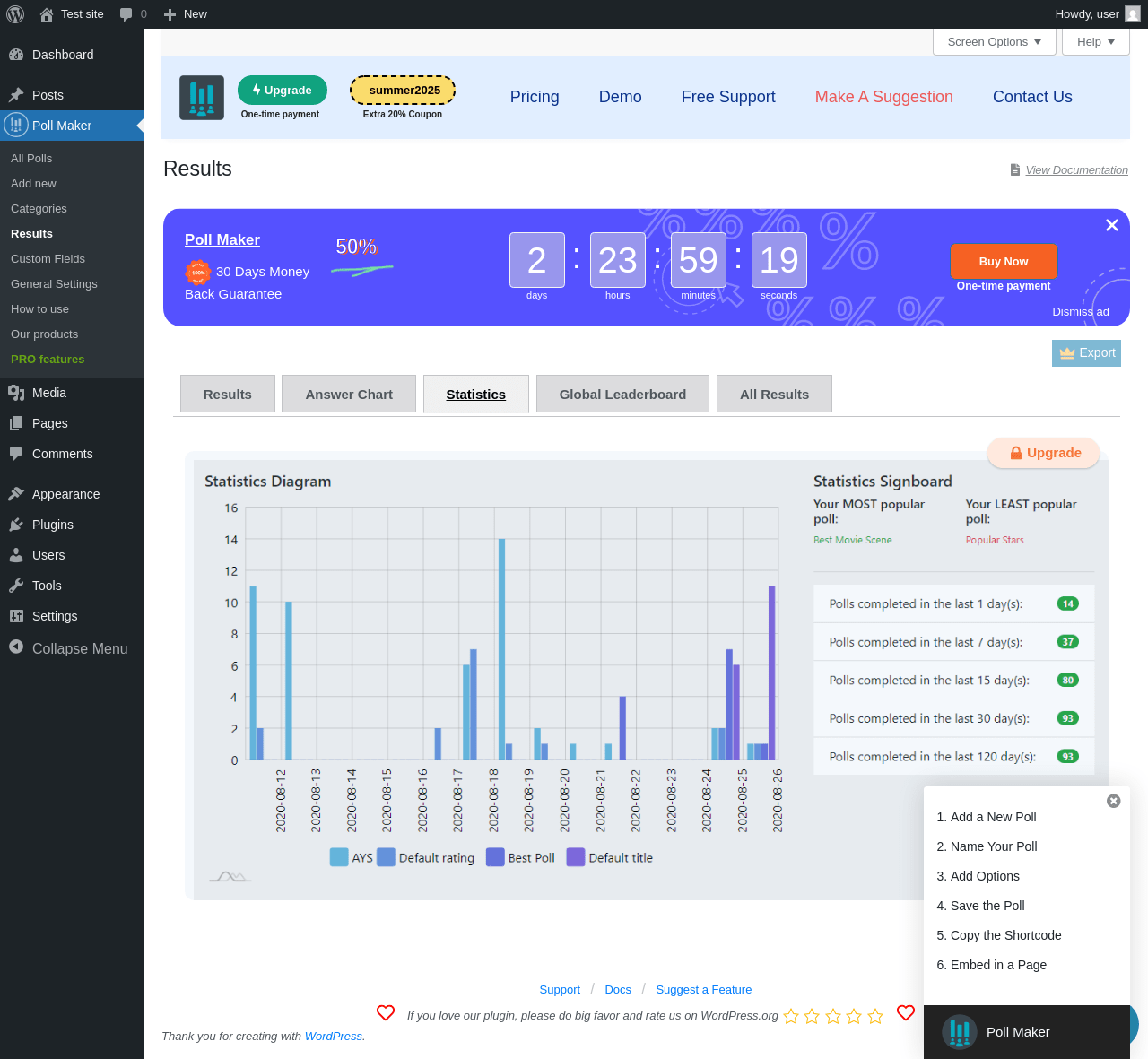Click the WordPress link in the footer
This screenshot has height=1059, width=1148.
pos(334,1036)
